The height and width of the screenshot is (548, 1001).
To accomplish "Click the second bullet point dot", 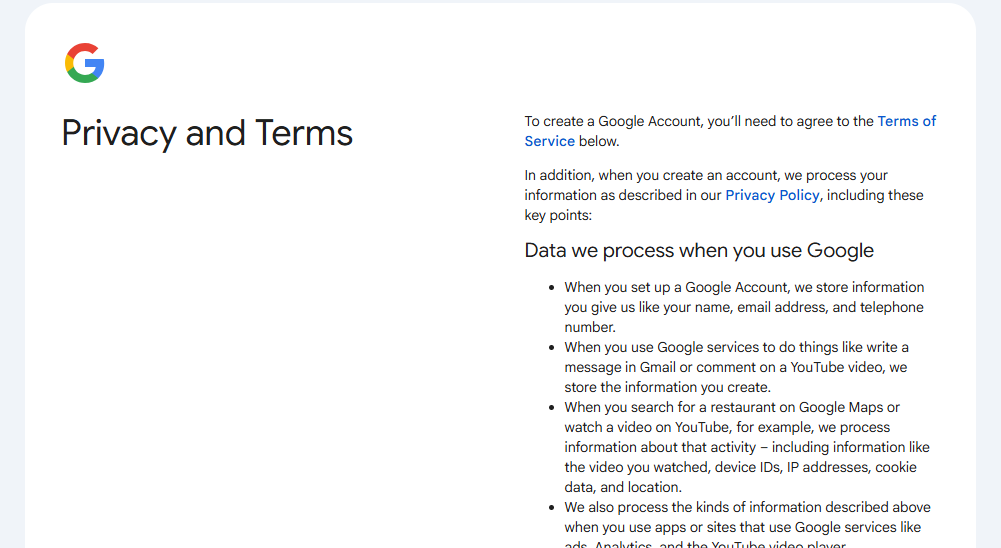I will (x=551, y=348).
